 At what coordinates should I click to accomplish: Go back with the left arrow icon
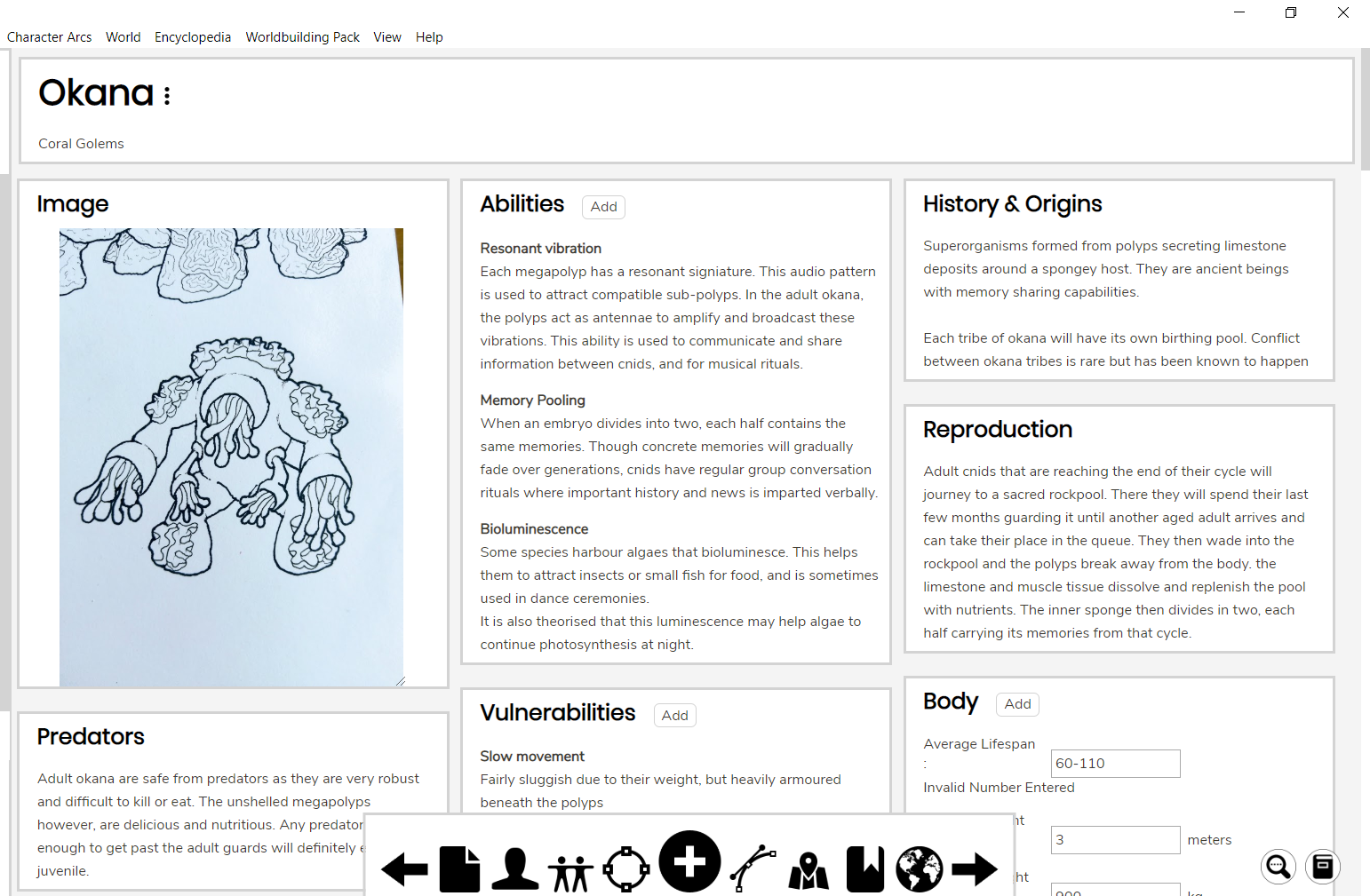pyautogui.click(x=405, y=869)
